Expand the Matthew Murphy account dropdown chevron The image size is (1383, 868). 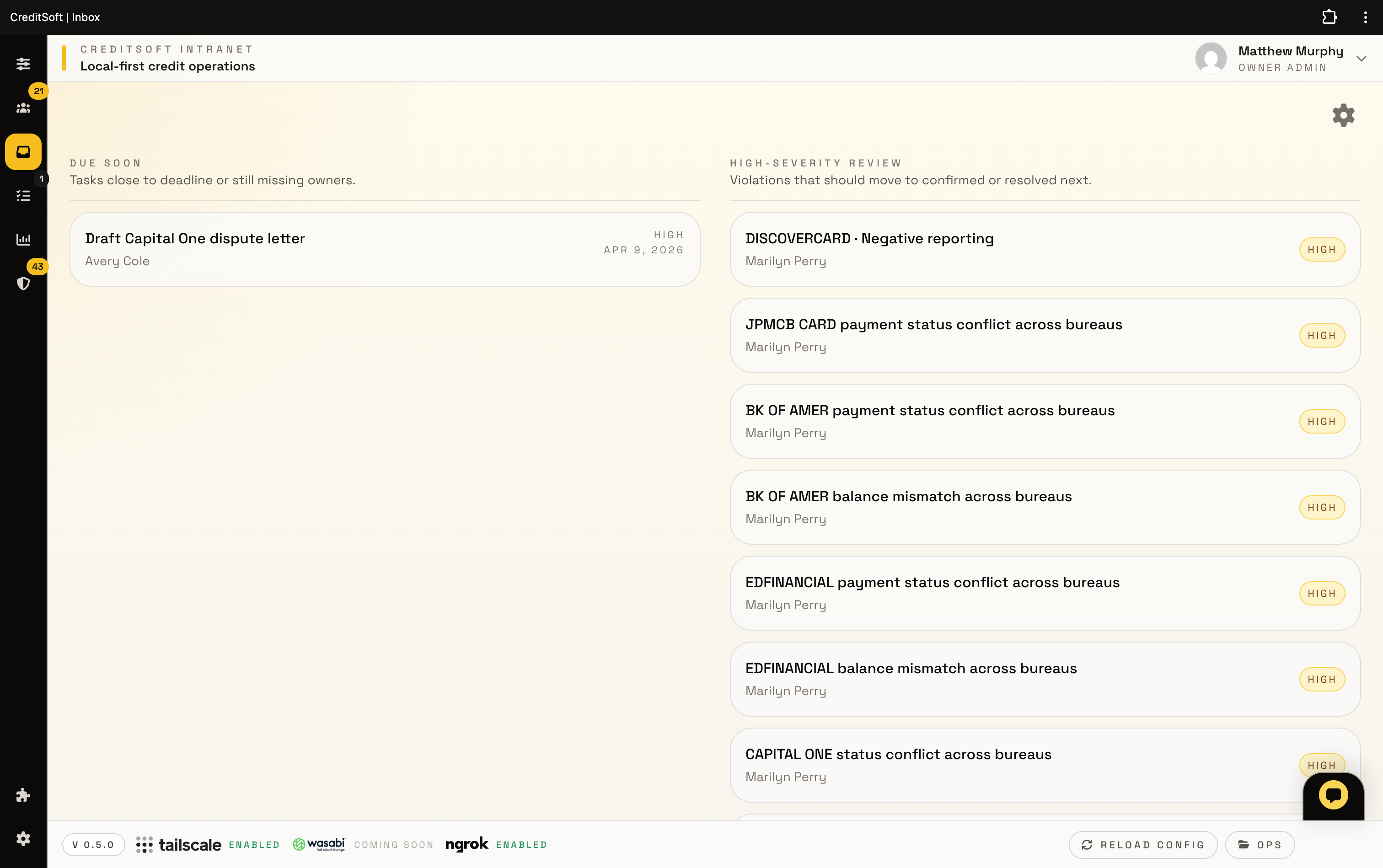pos(1361,59)
